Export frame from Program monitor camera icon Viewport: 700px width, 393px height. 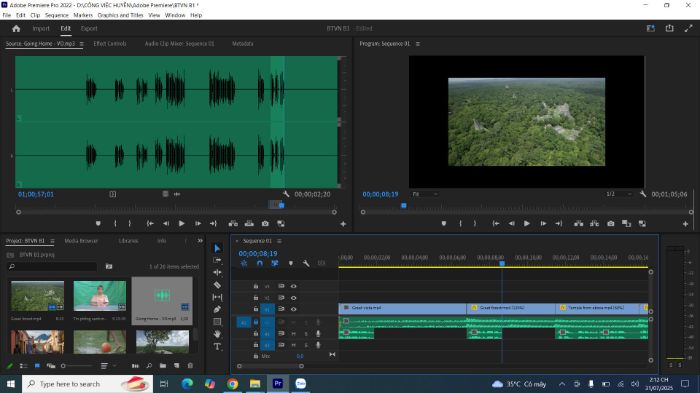coord(610,223)
